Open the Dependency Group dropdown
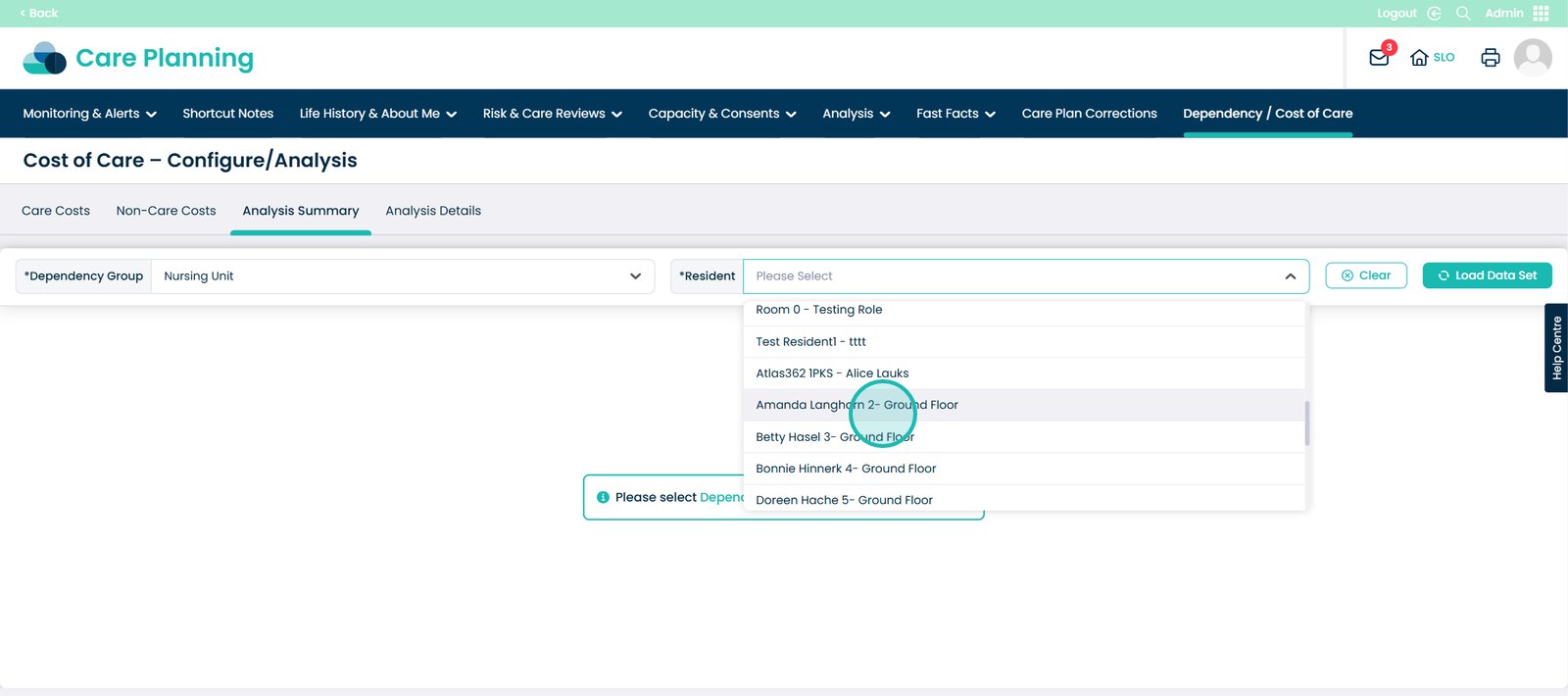 point(402,276)
